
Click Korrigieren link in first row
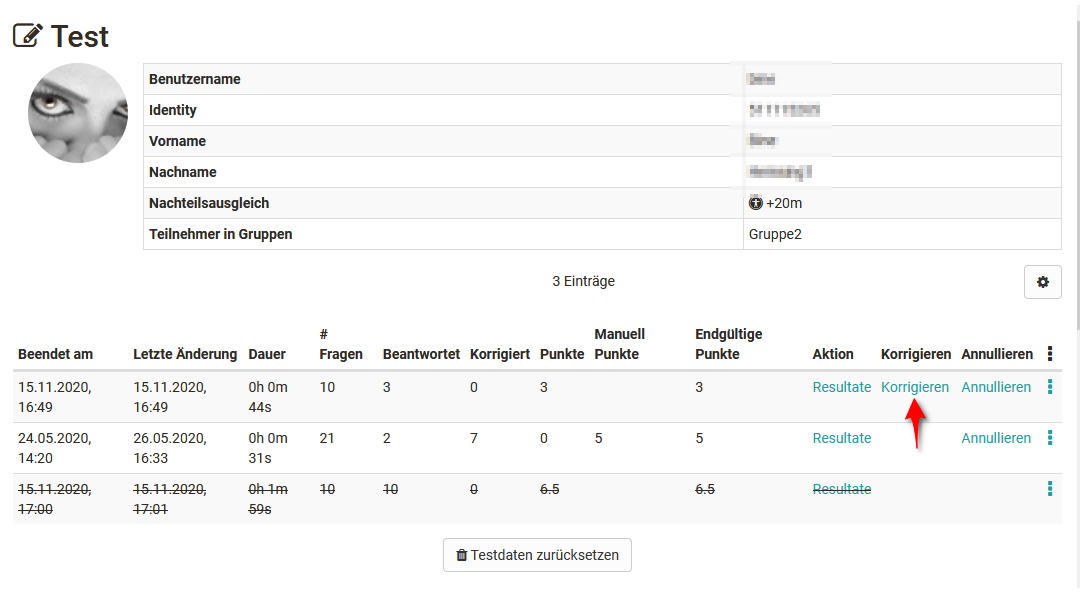[914, 387]
